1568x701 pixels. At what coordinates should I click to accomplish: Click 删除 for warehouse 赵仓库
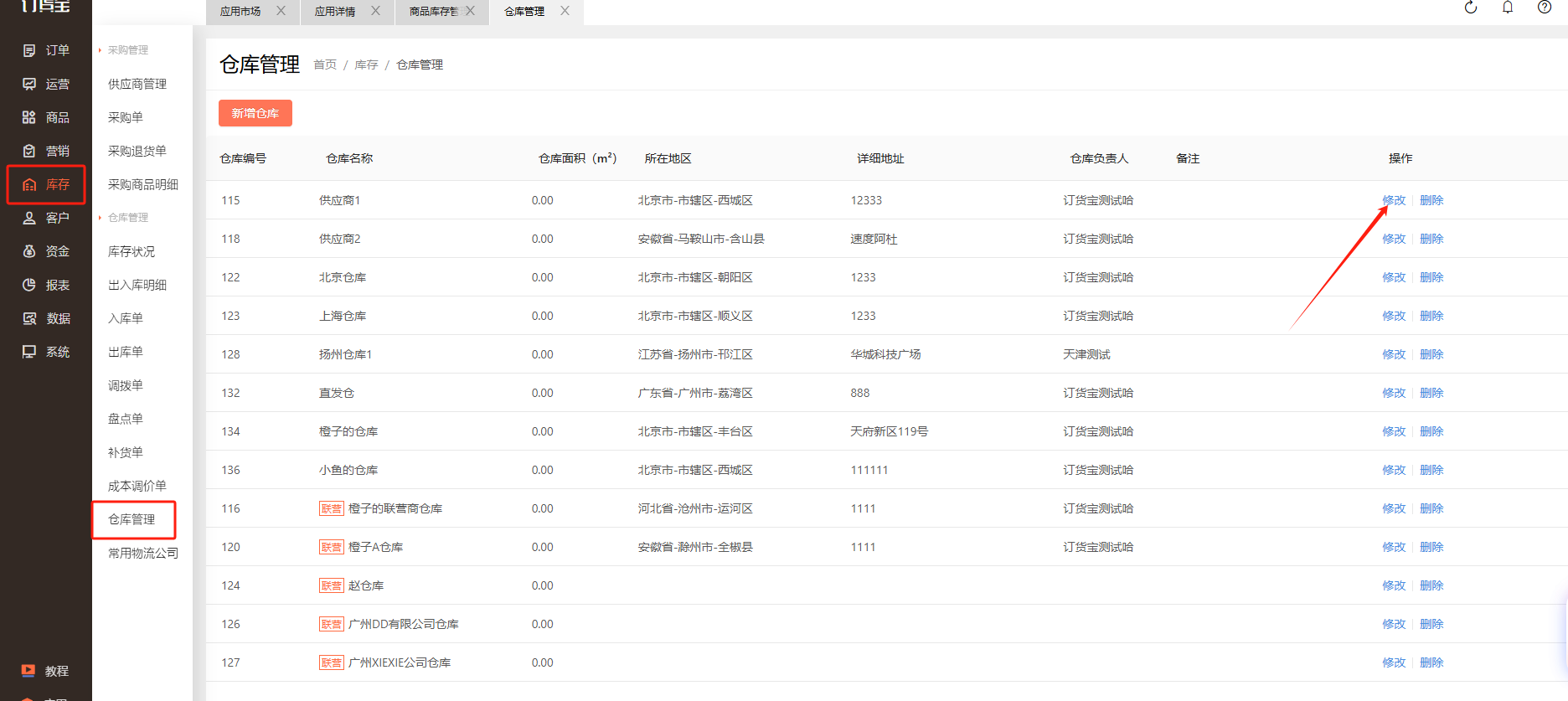pyautogui.click(x=1431, y=585)
